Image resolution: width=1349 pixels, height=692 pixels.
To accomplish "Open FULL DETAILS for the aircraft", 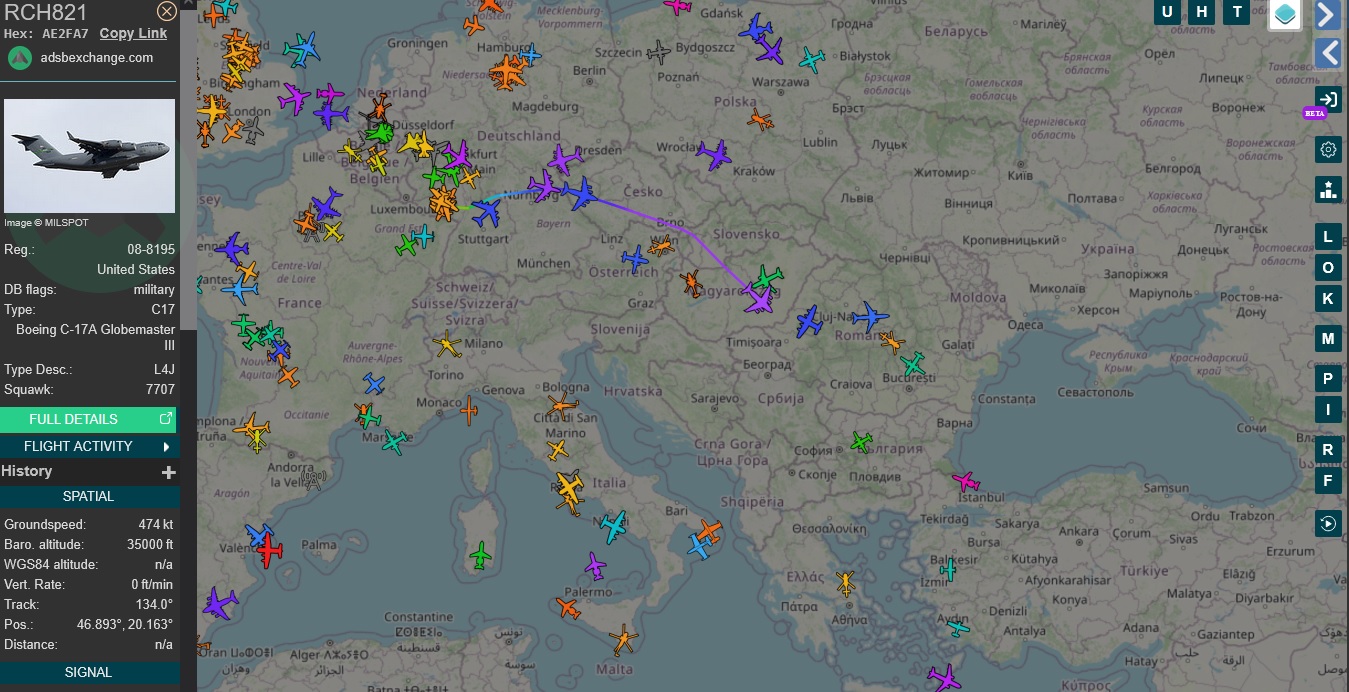I will (88, 419).
